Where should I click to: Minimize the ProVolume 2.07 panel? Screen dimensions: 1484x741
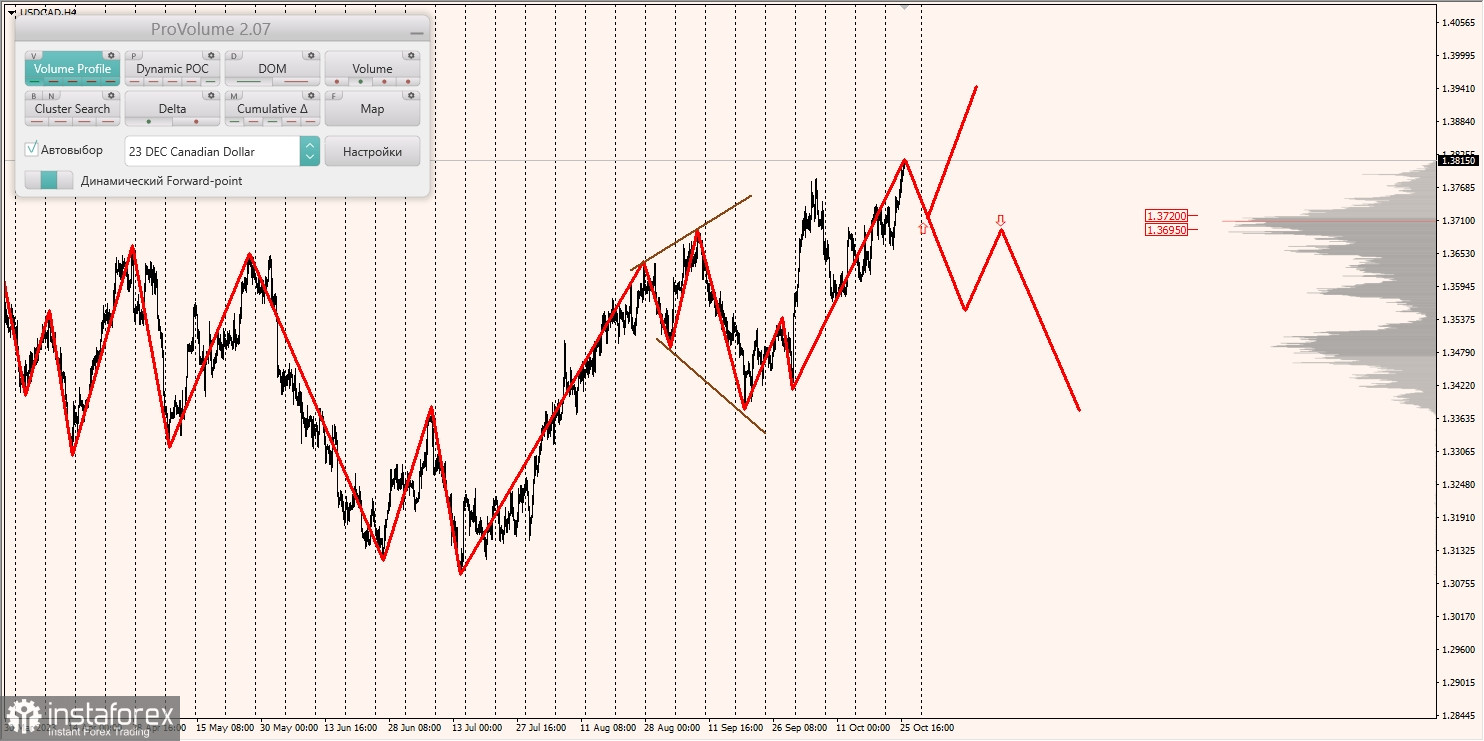point(417,33)
